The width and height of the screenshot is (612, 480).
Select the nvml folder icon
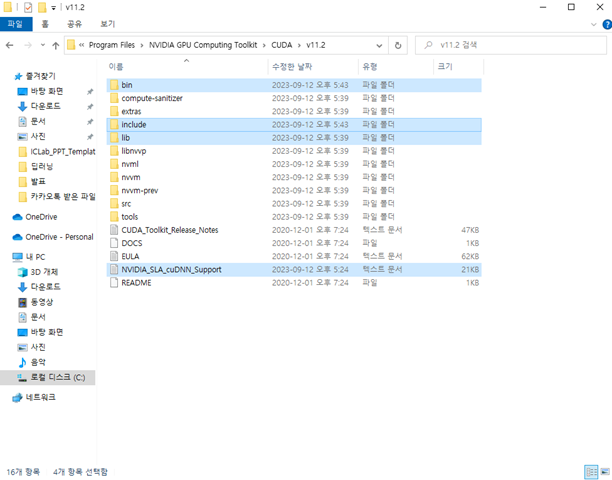[114, 164]
